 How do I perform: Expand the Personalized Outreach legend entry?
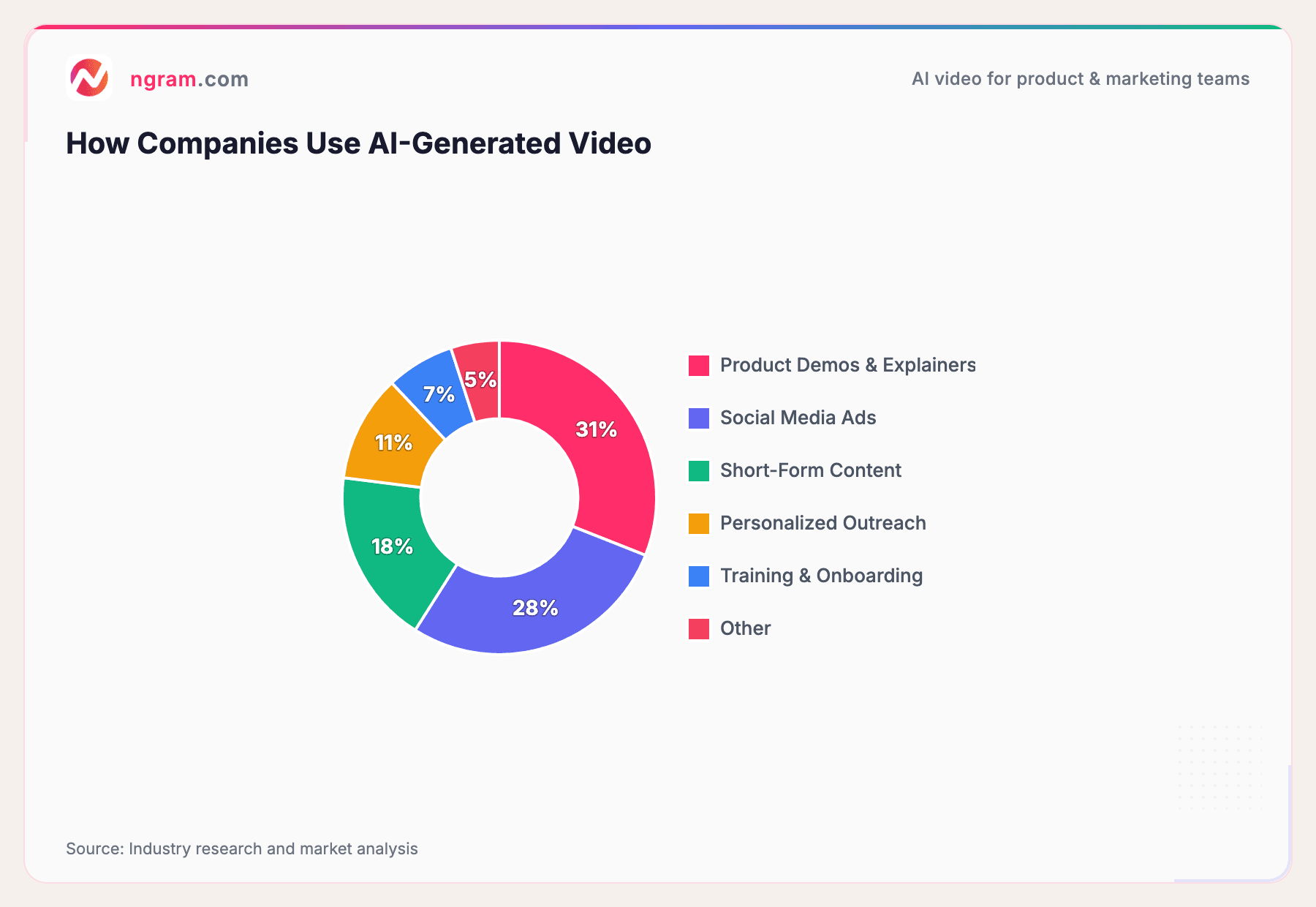point(822,522)
